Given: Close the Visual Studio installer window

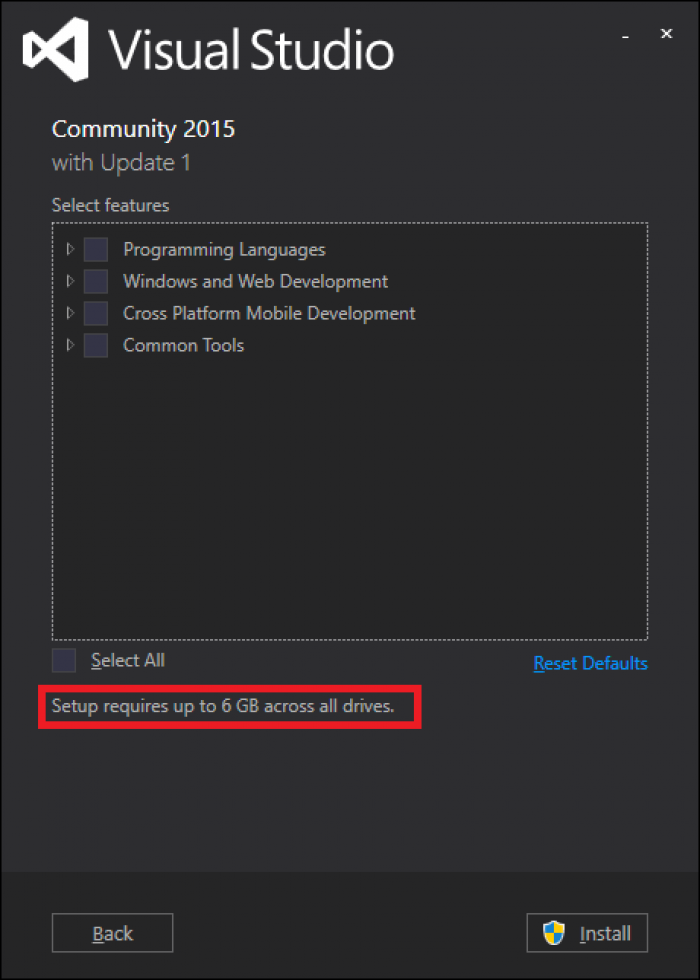Looking at the screenshot, I should pos(667,34).
